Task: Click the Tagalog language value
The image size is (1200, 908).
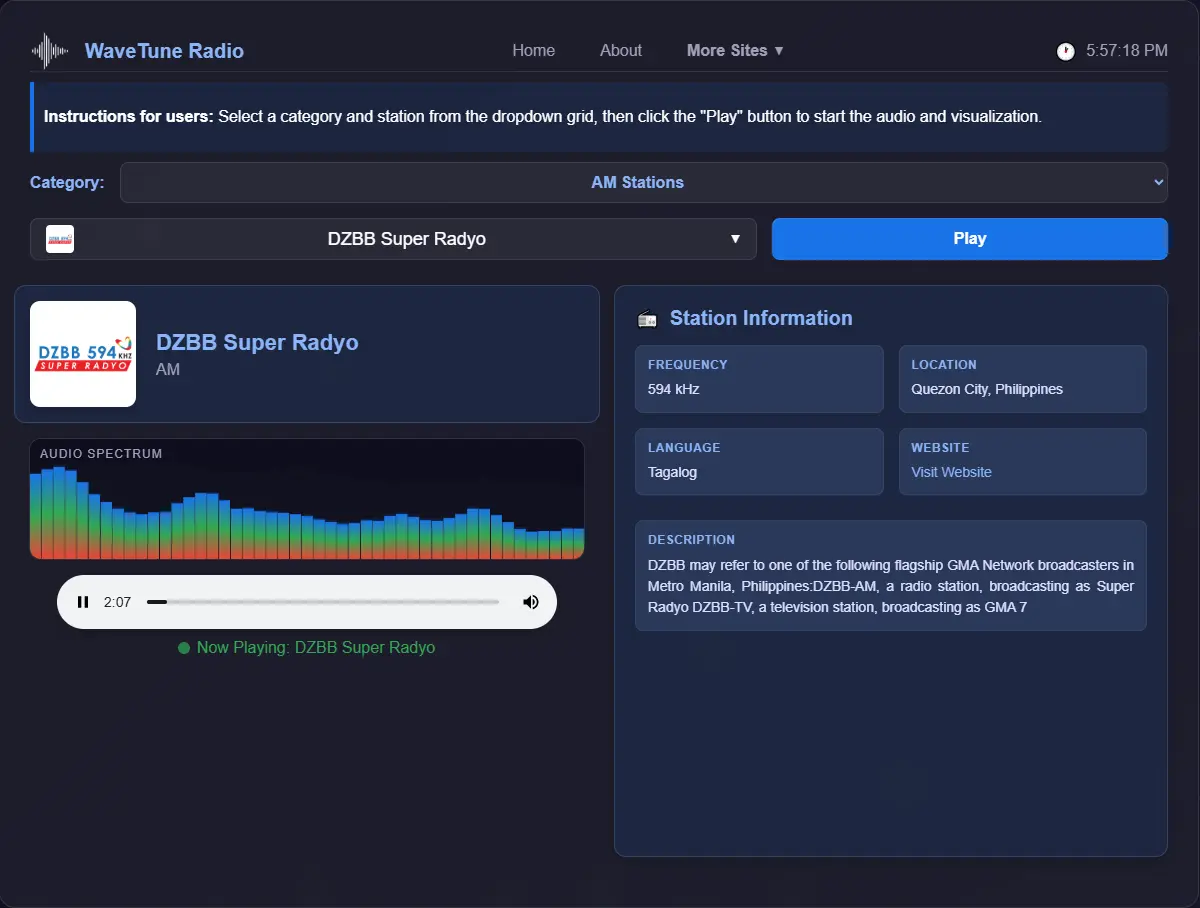Action: pyautogui.click(x=673, y=472)
